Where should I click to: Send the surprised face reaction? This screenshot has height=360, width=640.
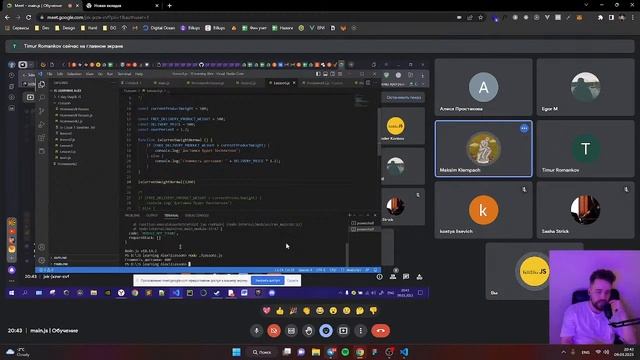coord(333,311)
